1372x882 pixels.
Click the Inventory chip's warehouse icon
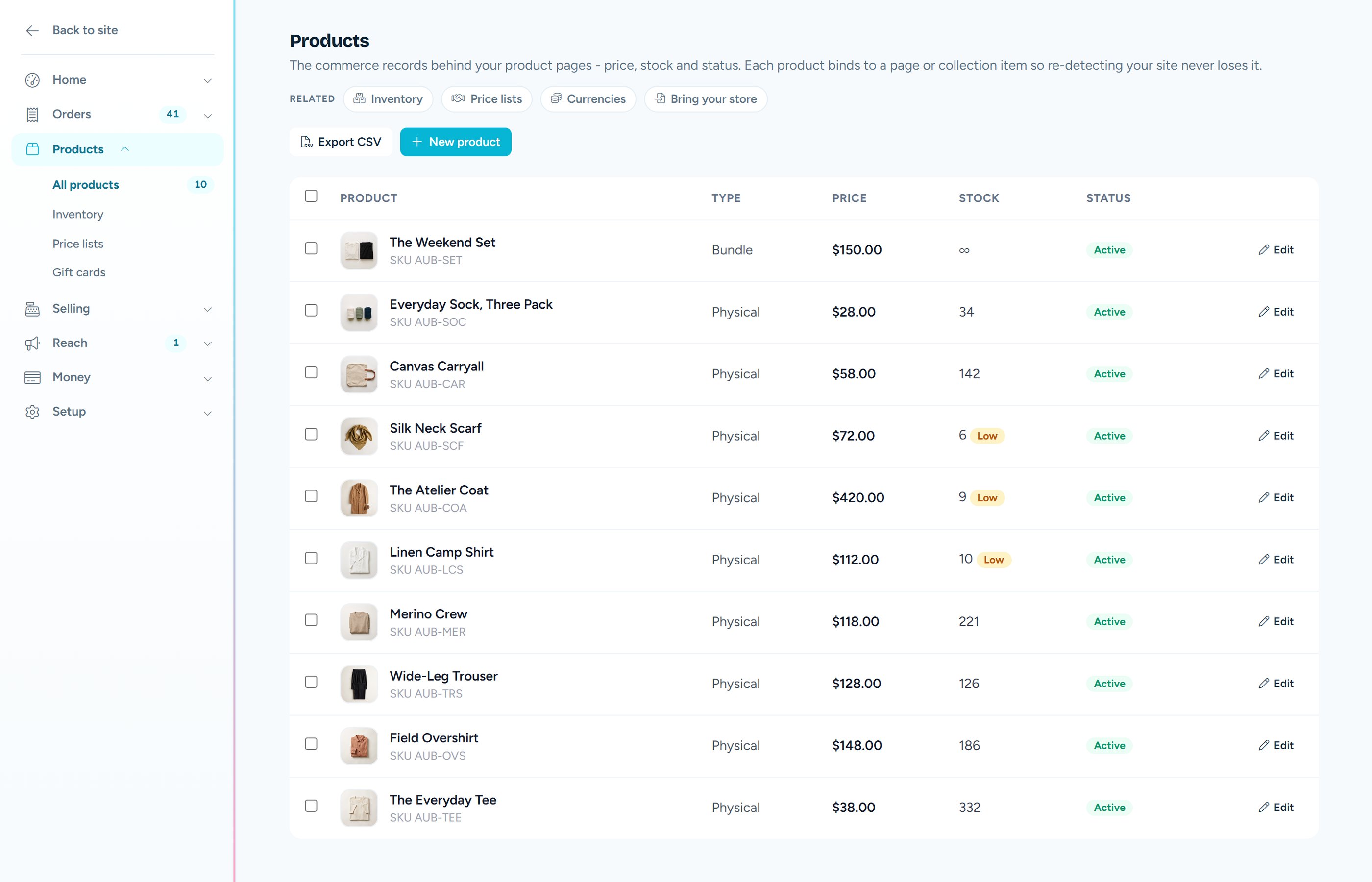(359, 98)
